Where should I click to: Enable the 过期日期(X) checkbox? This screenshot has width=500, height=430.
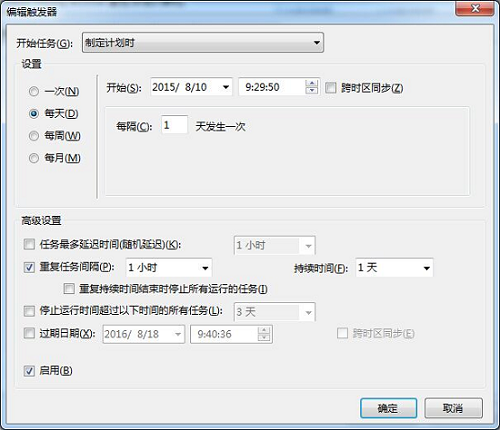coord(29,333)
